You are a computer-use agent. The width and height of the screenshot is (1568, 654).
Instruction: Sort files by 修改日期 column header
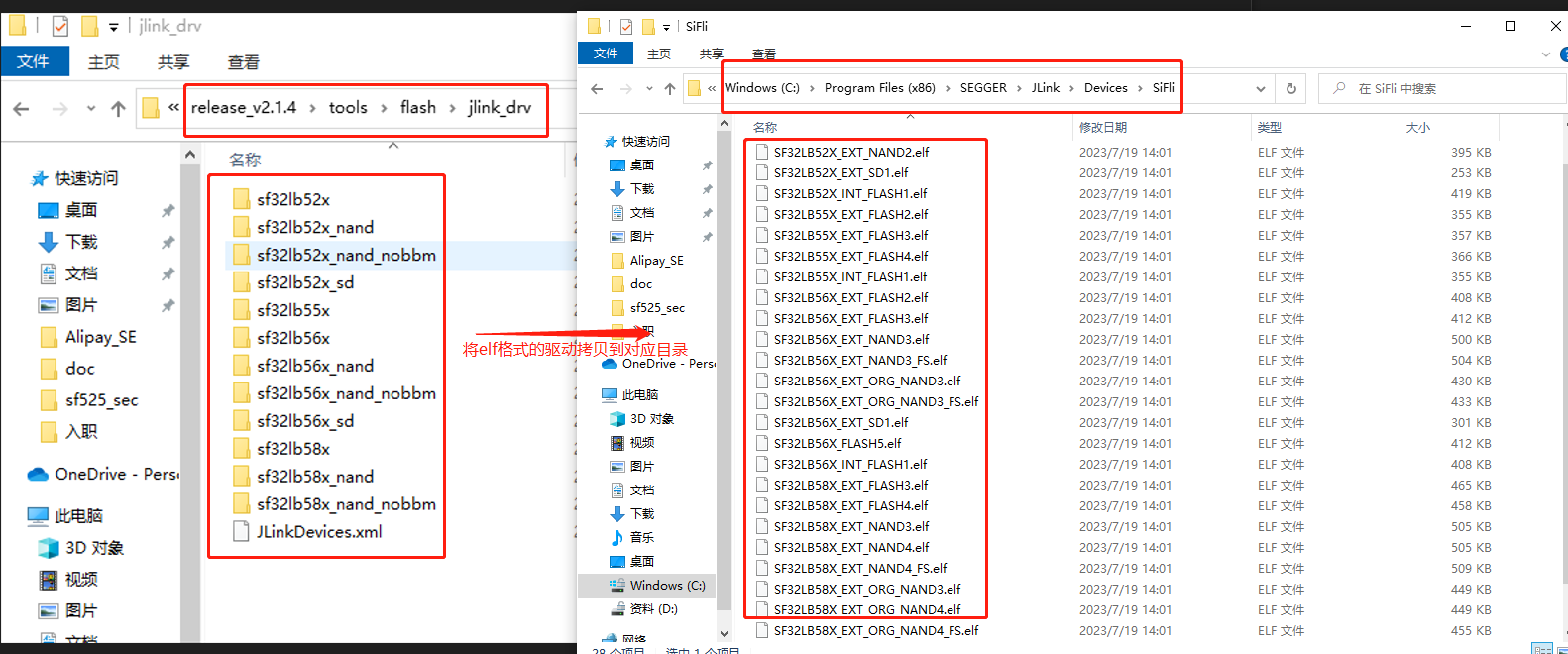pos(1102,128)
